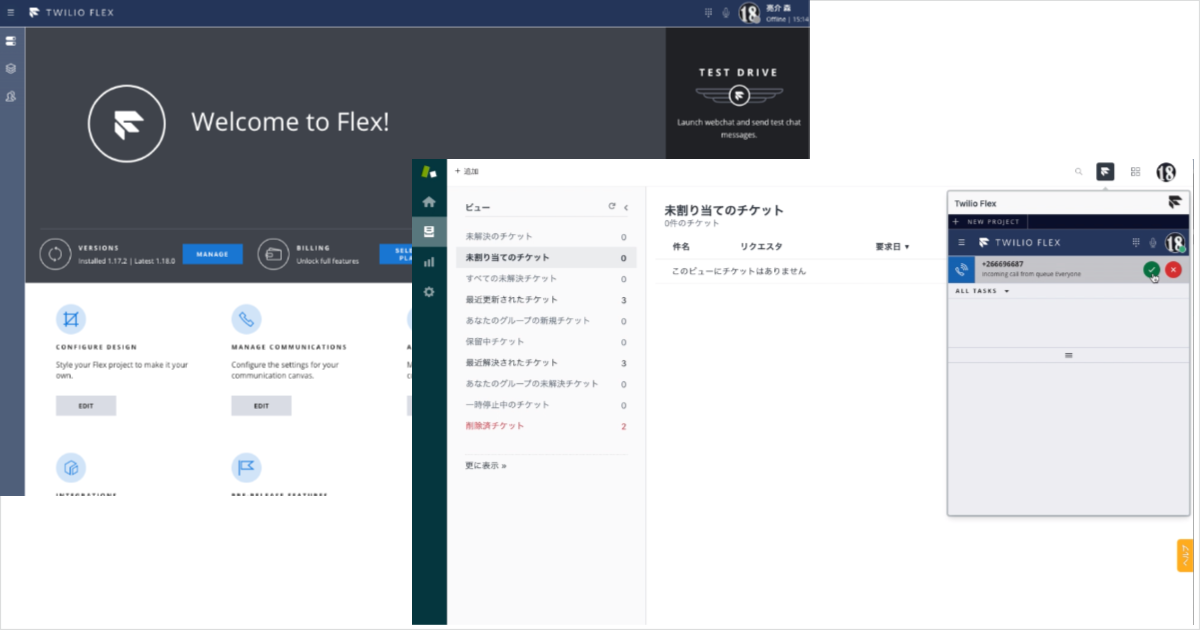This screenshot has height=630, width=1200.
Task: Click panel resize handle in Flex popup
Action: pyautogui.click(x=1068, y=355)
